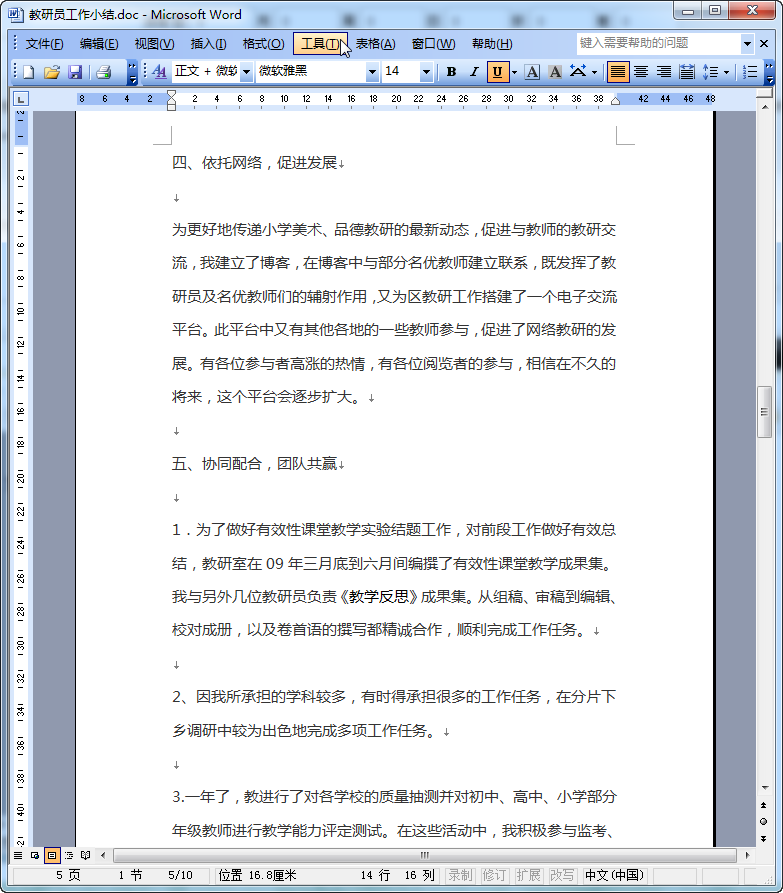Open the Styles and Formatting pane icon
Image resolution: width=783 pixels, height=893 pixels.
point(159,72)
